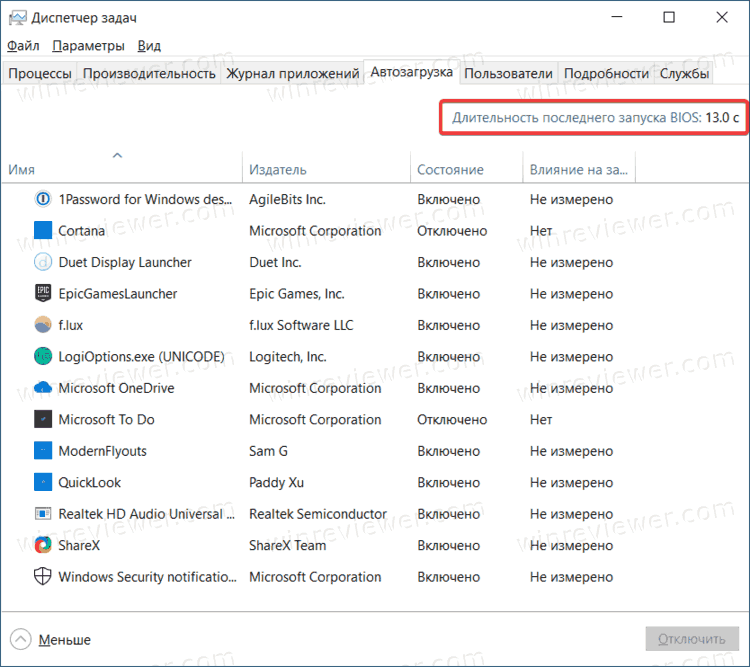
Task: Click Отключено status in To Do row
Action: [x=452, y=420]
